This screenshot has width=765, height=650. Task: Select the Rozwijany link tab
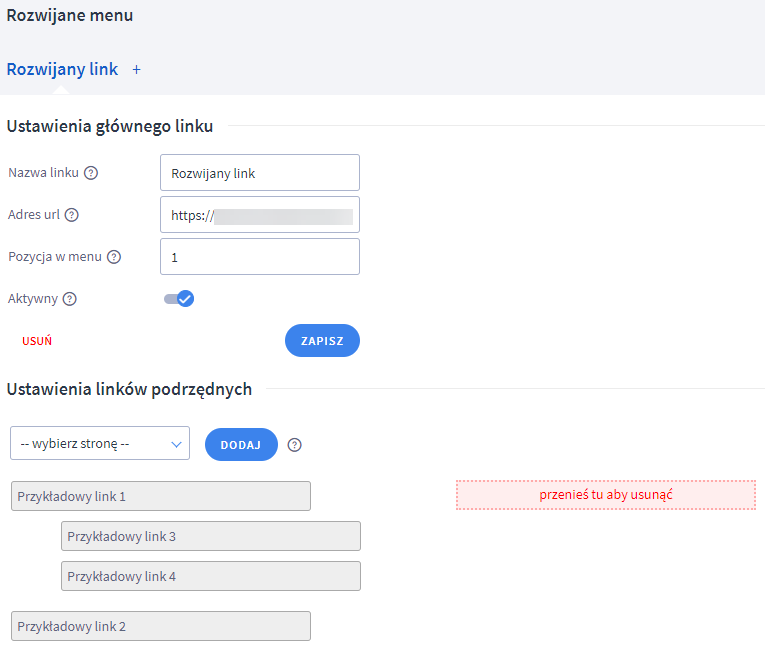point(62,70)
